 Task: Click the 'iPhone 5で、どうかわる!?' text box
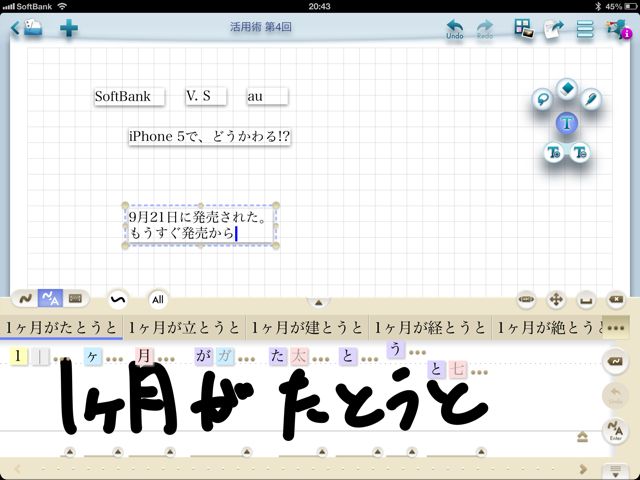pos(209,137)
